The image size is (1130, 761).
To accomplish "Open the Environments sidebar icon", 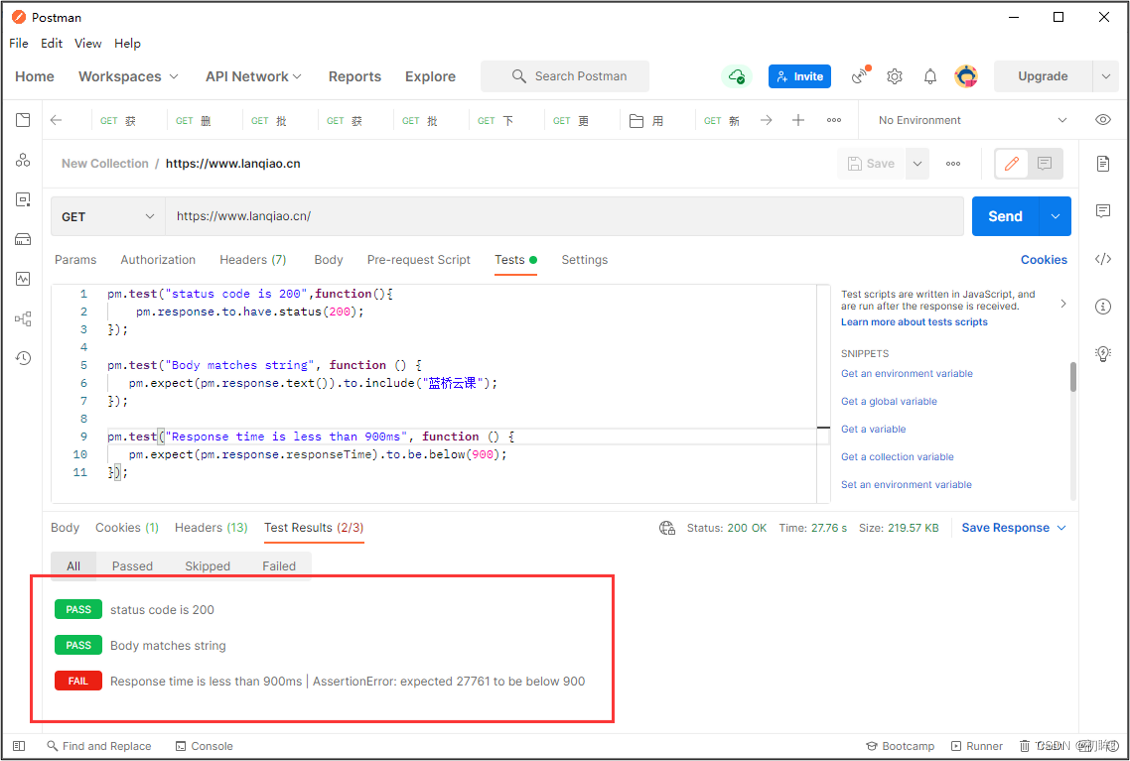I will [23, 200].
